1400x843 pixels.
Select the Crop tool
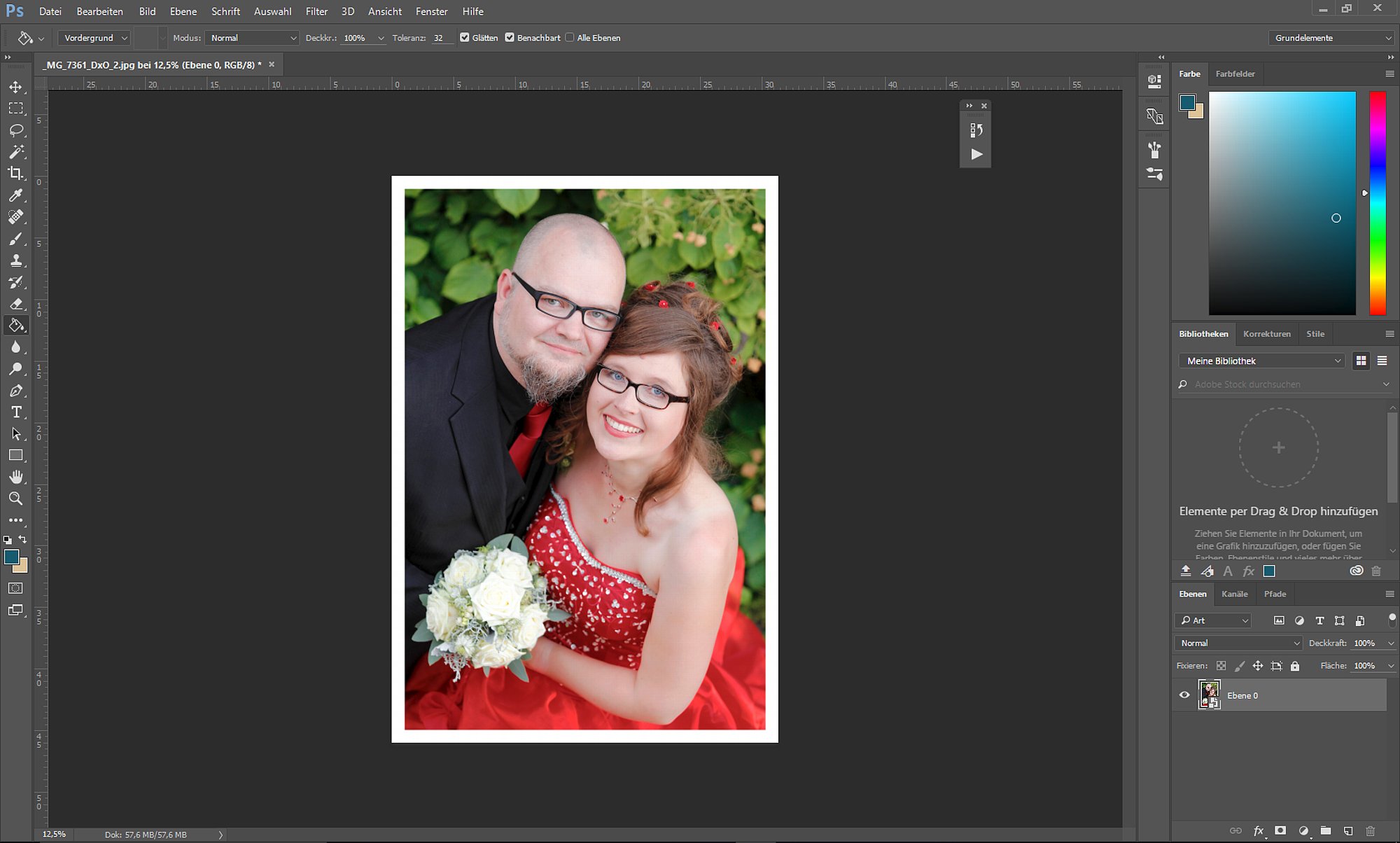coord(15,174)
